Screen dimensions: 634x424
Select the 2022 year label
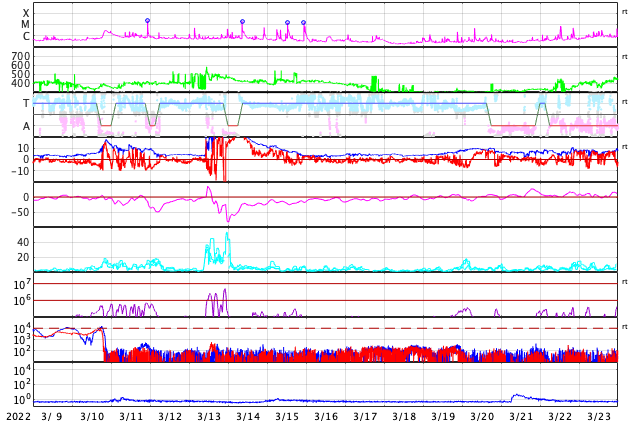tap(19, 417)
